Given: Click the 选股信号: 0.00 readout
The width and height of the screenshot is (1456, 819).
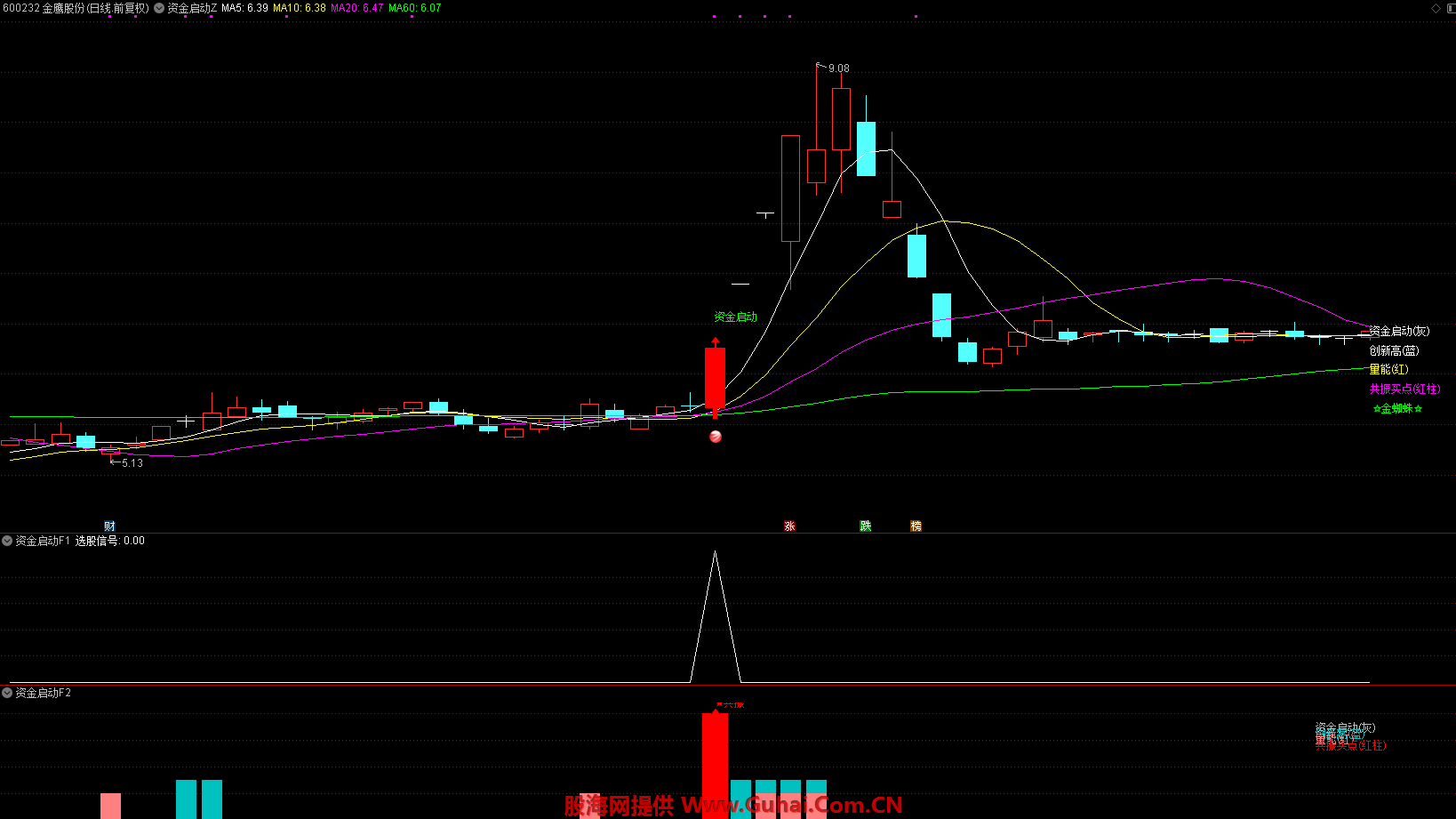Looking at the screenshot, I should (109, 541).
